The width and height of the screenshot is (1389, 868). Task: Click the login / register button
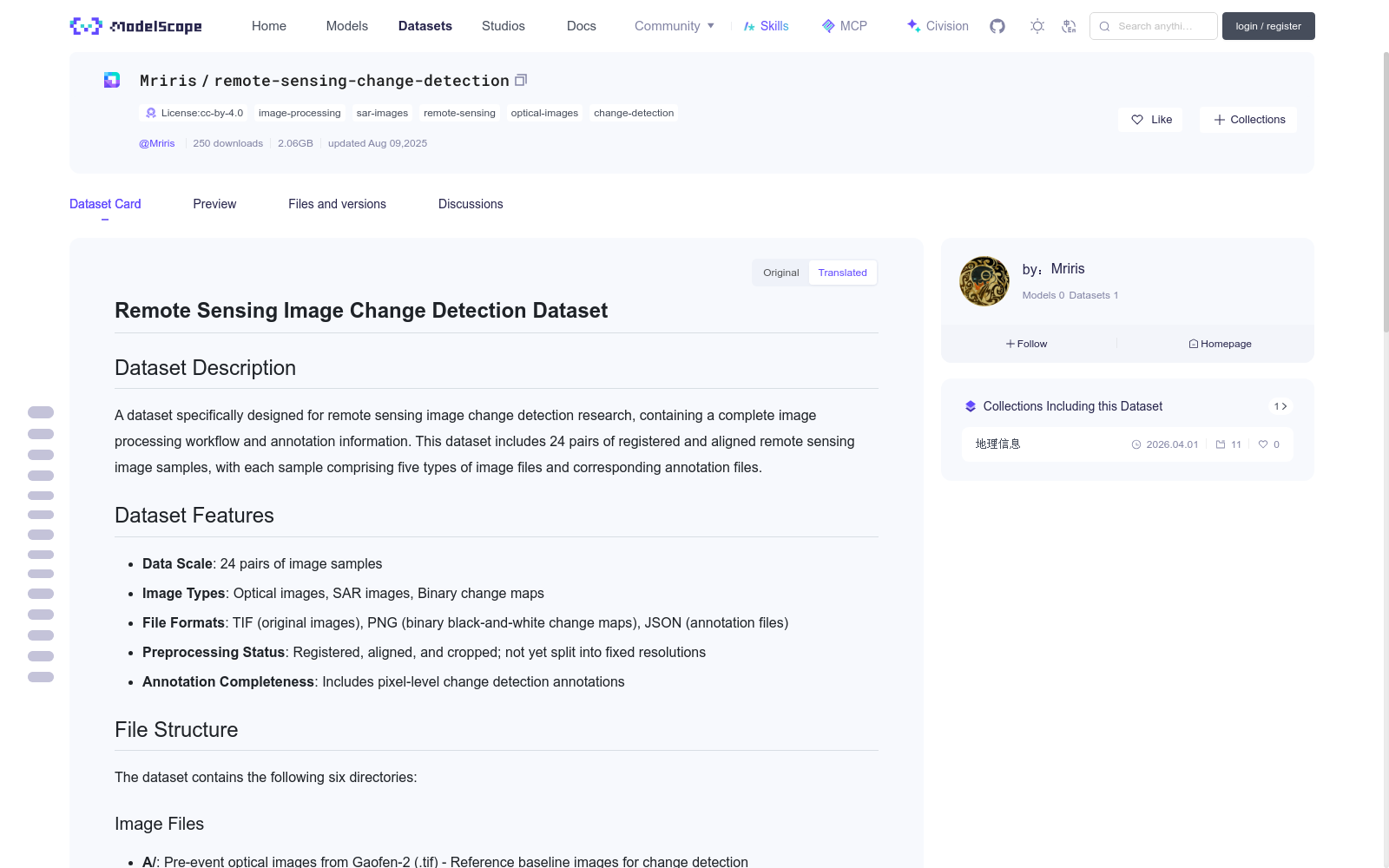click(x=1268, y=26)
